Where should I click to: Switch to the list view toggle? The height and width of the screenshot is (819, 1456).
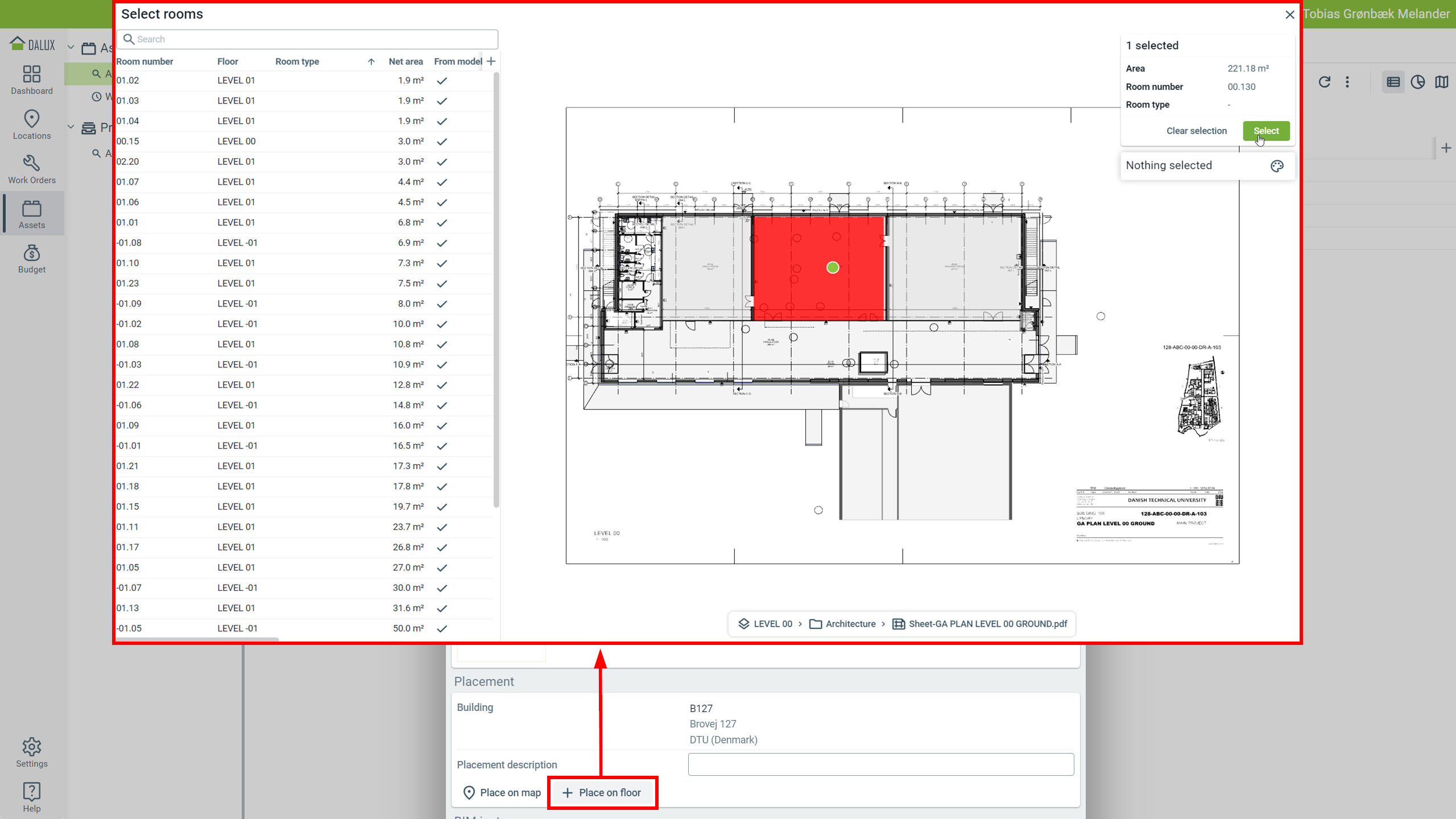pos(1393,82)
